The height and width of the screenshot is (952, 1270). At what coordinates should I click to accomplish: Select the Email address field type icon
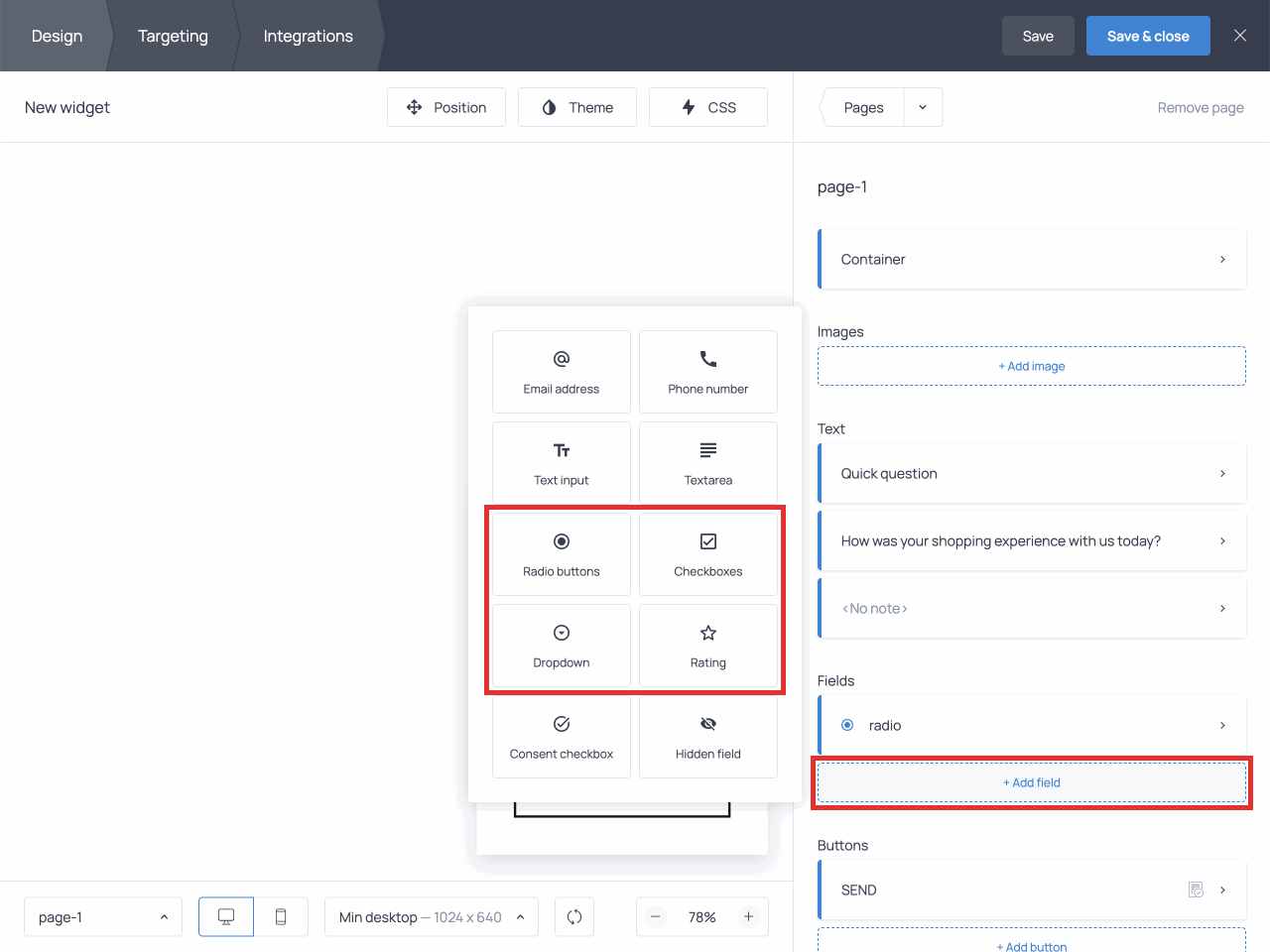561,360
